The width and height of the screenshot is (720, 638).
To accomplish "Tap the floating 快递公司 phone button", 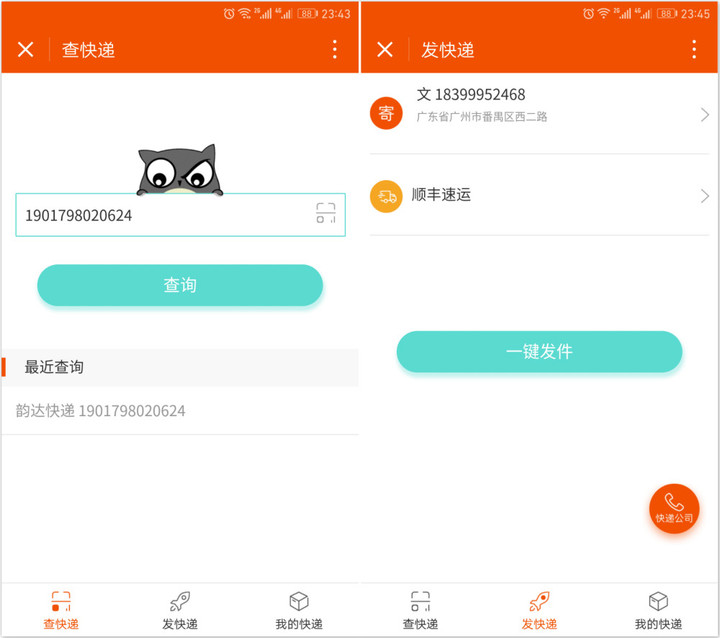I will click(674, 508).
